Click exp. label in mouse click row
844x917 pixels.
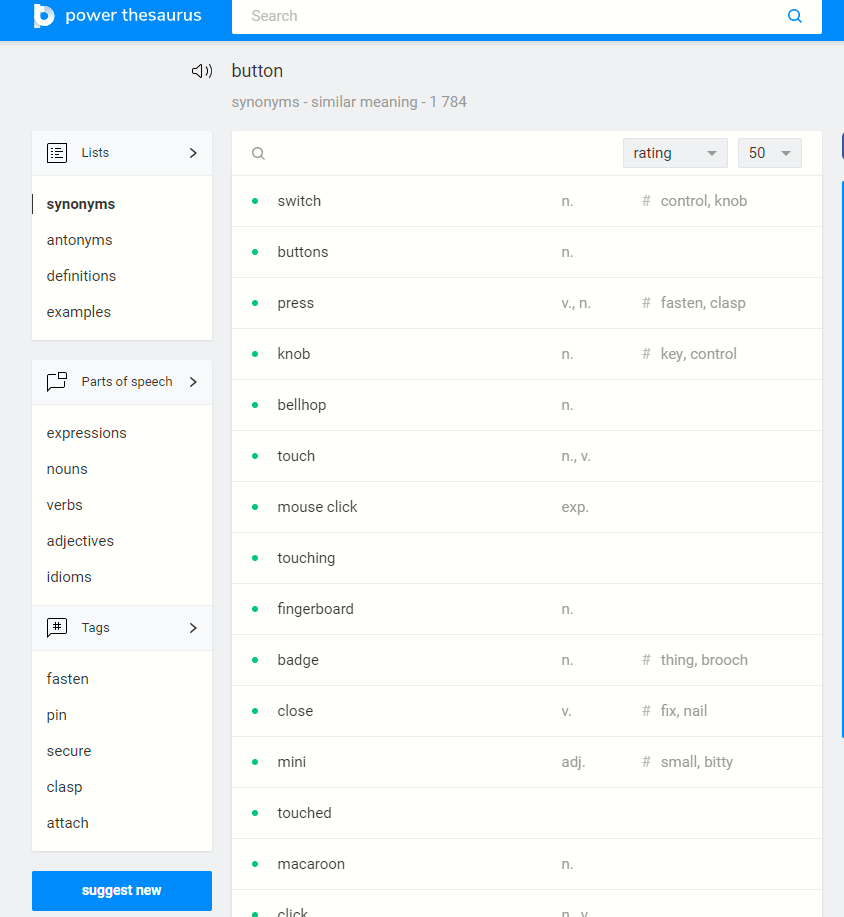point(575,507)
